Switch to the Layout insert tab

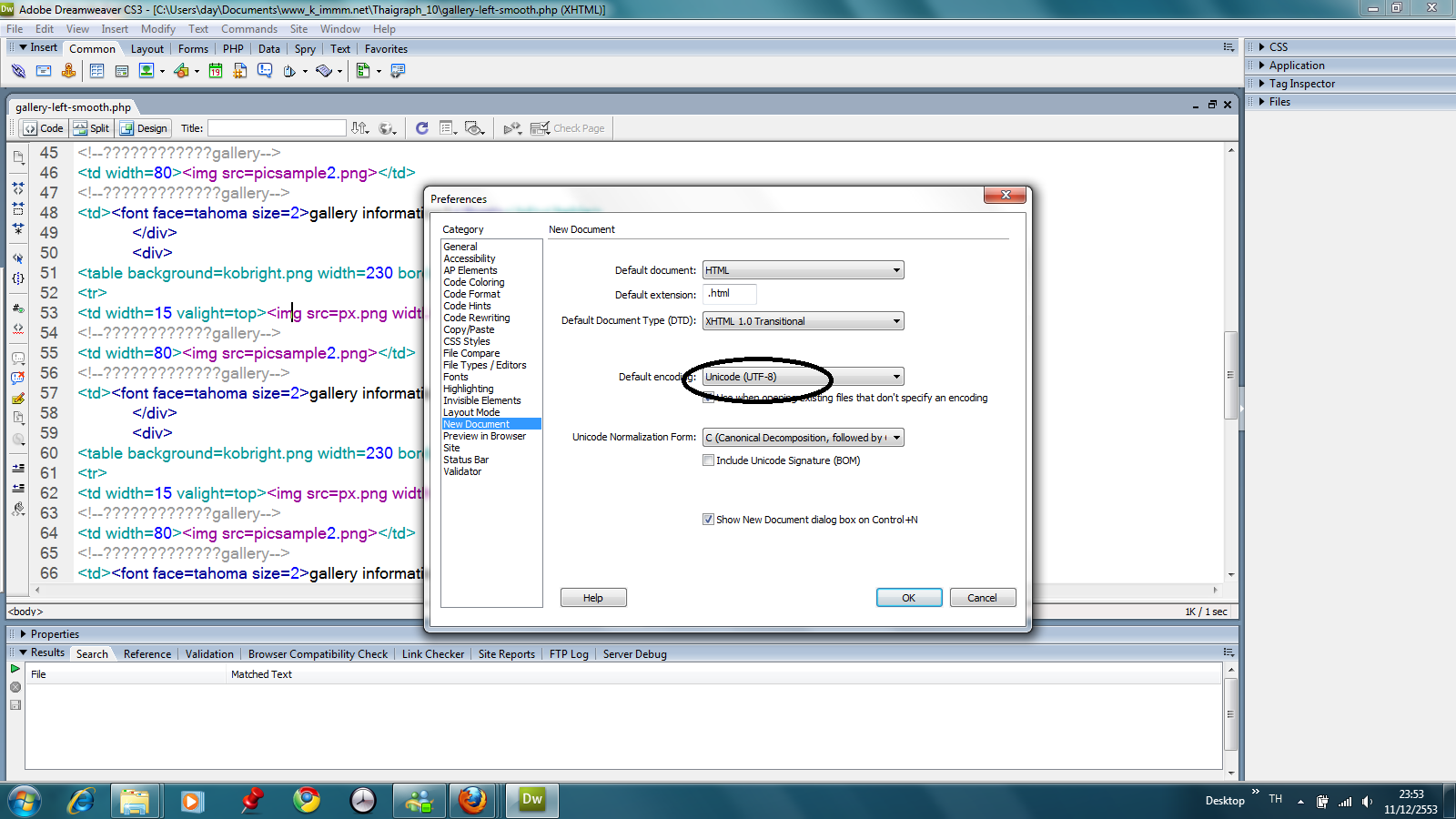tap(147, 49)
